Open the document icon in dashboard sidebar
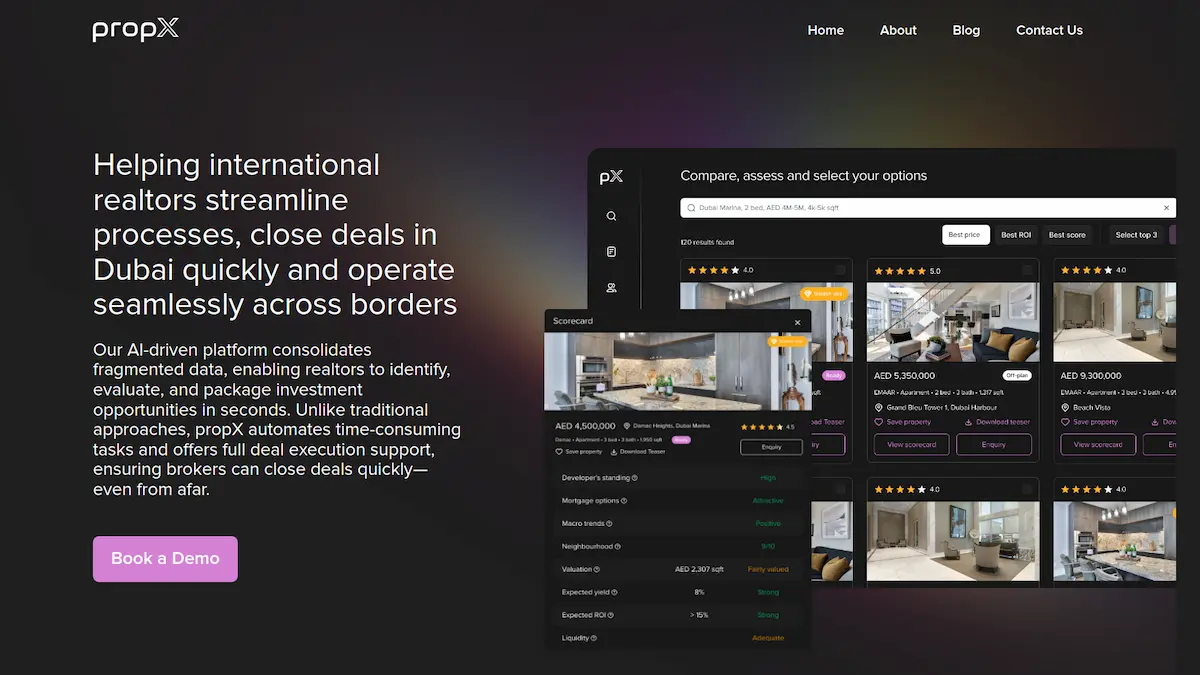The height and width of the screenshot is (675, 1200). pos(611,252)
